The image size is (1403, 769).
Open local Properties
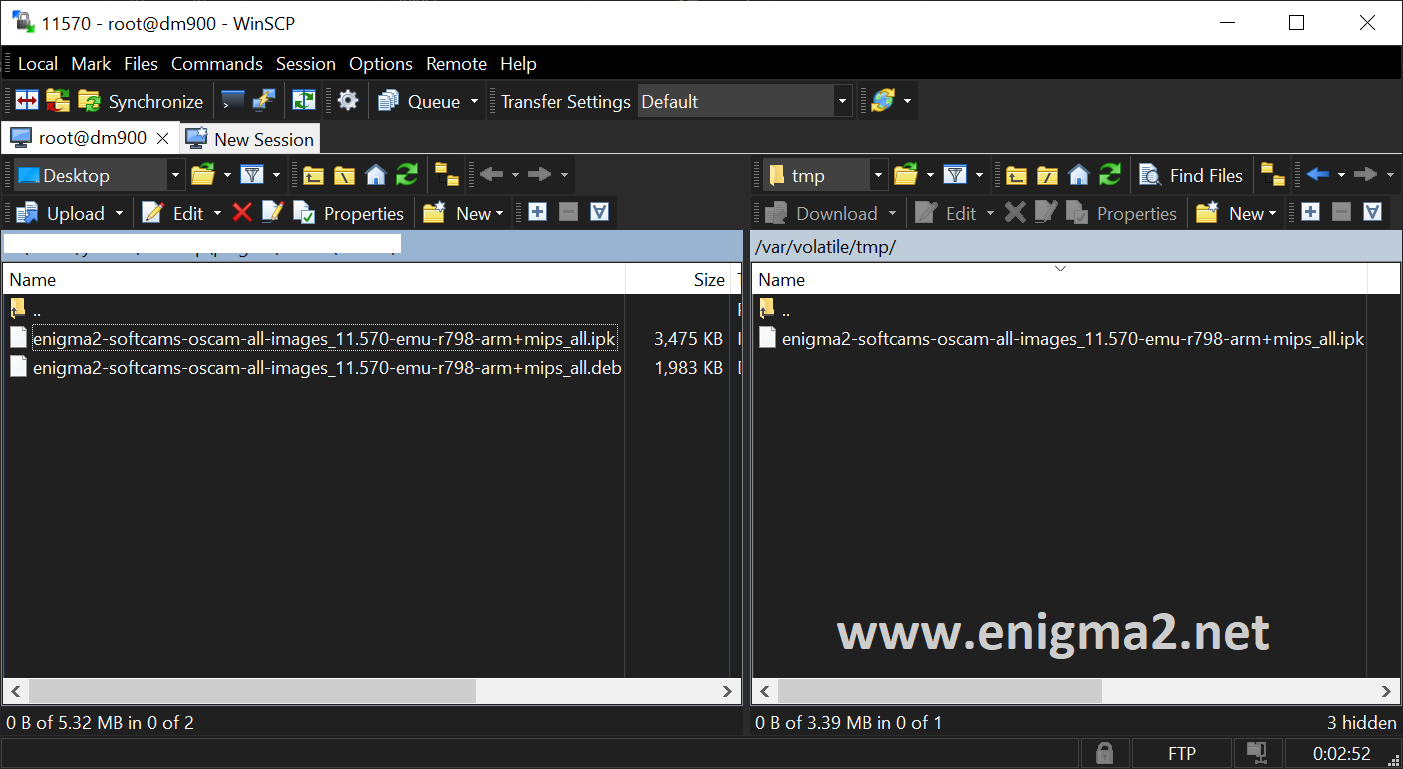coord(349,213)
